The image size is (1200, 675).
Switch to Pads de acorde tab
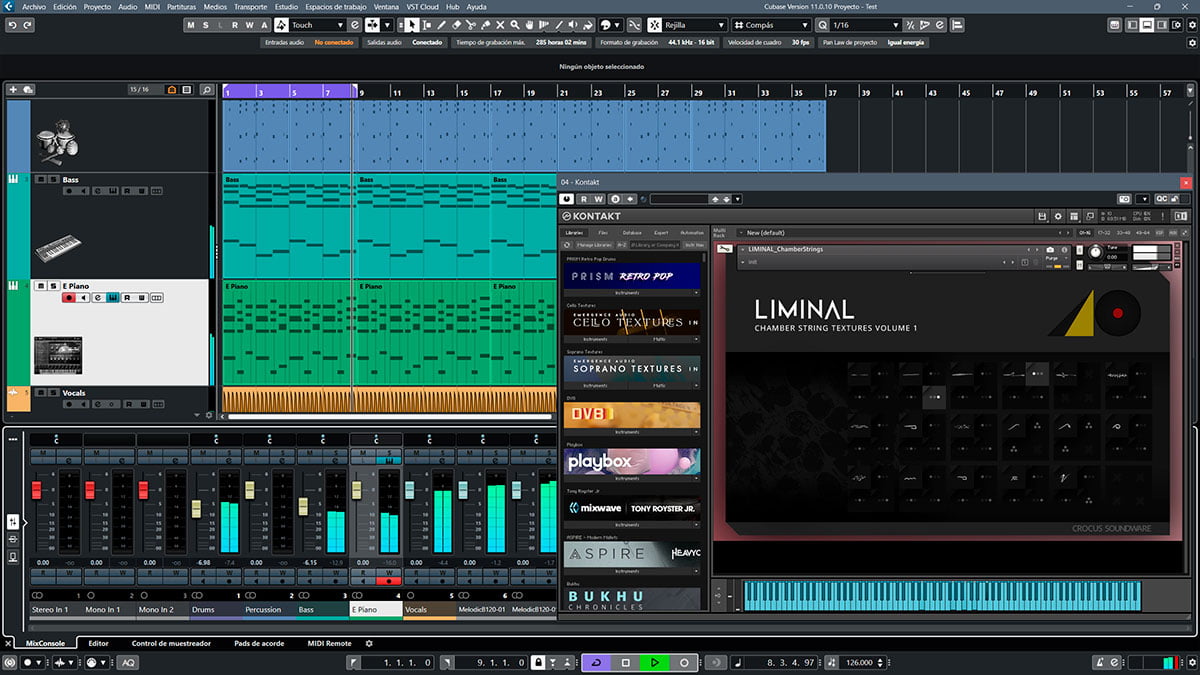pyautogui.click(x=259, y=643)
